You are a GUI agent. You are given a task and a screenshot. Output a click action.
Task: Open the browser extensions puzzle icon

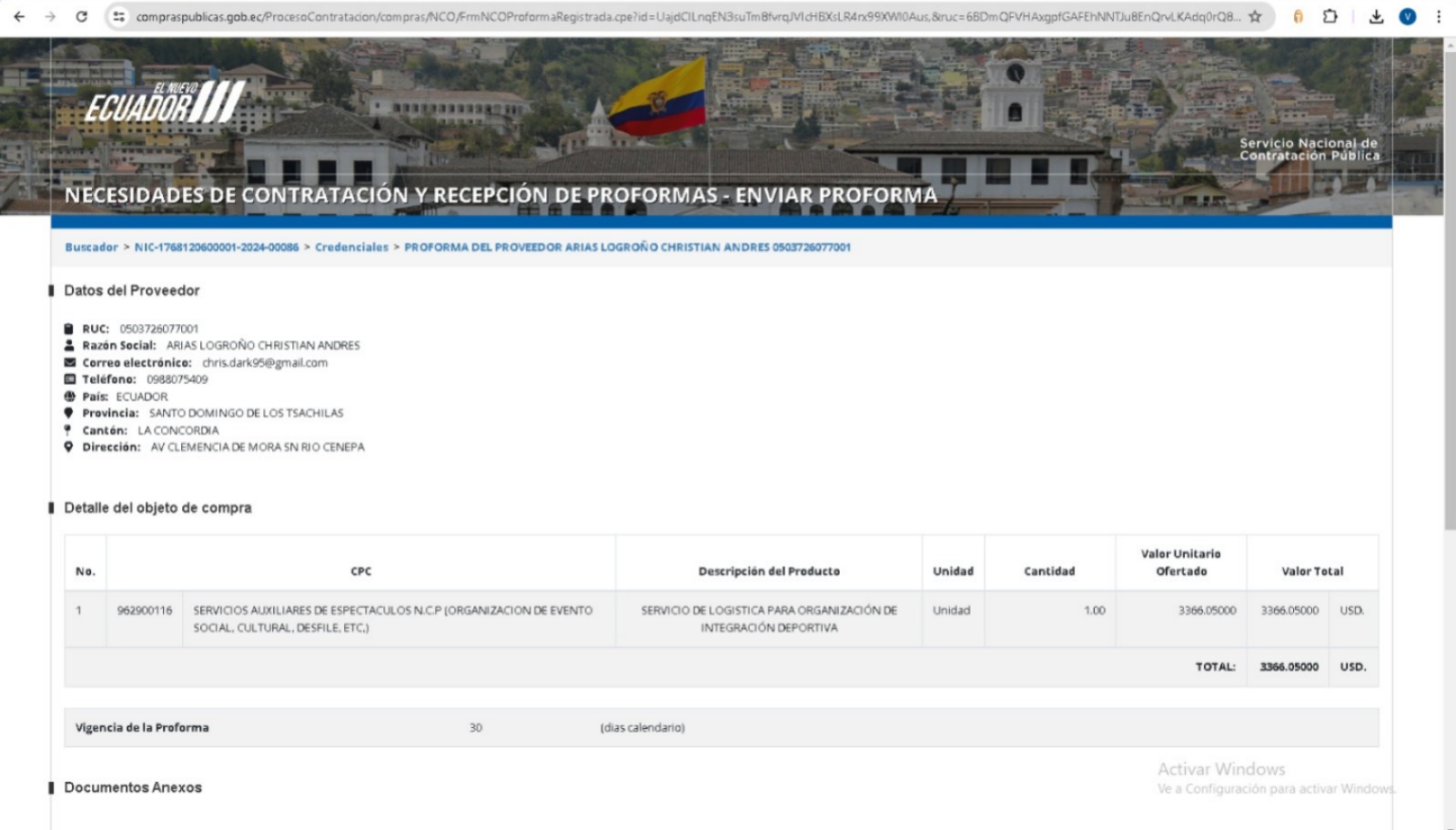(x=1330, y=16)
